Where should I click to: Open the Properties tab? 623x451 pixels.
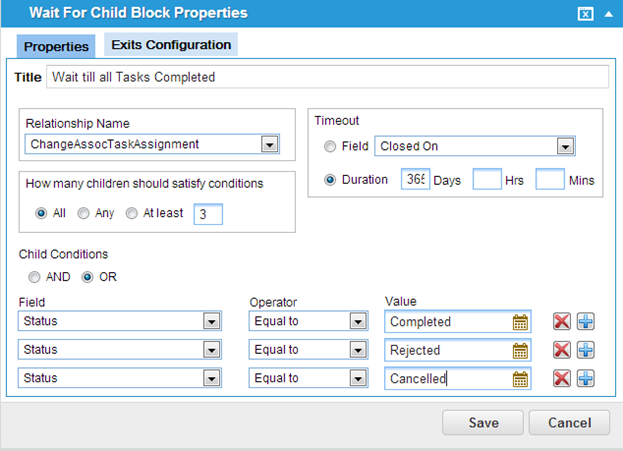(x=56, y=46)
